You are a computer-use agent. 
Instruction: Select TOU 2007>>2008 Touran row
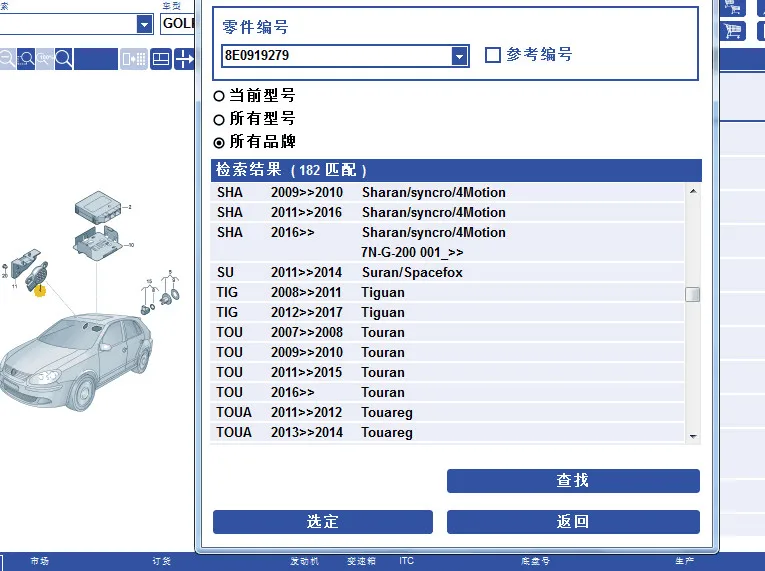click(x=447, y=332)
